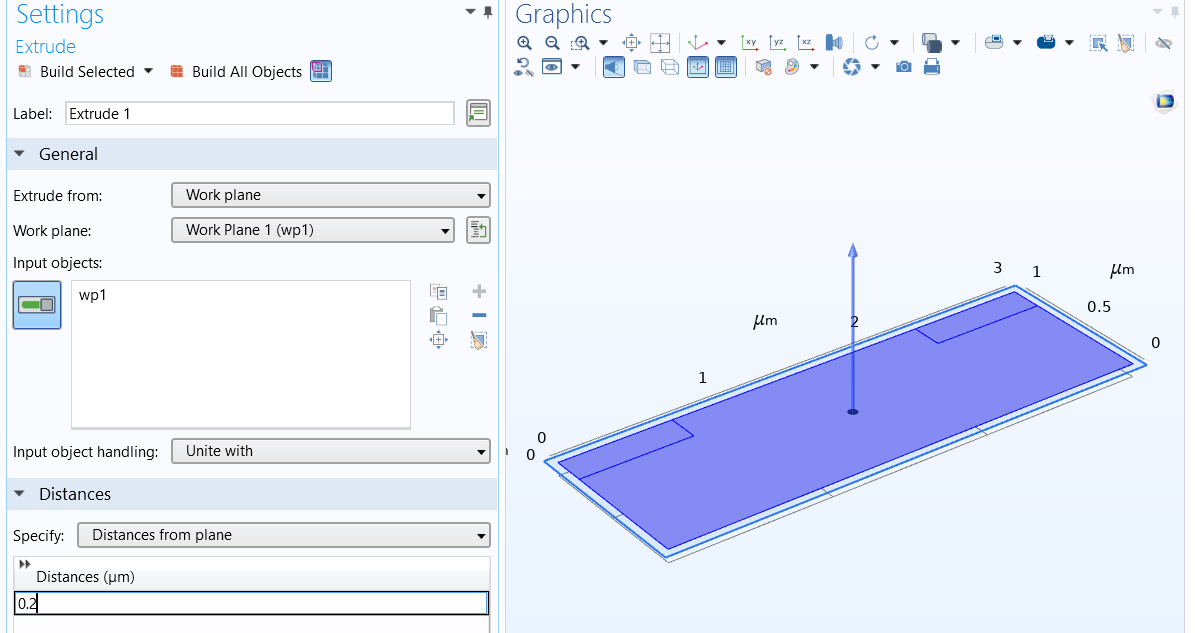1195x633 pixels.
Task: Toggle the Show Axis Orientation button
Action: point(698,67)
